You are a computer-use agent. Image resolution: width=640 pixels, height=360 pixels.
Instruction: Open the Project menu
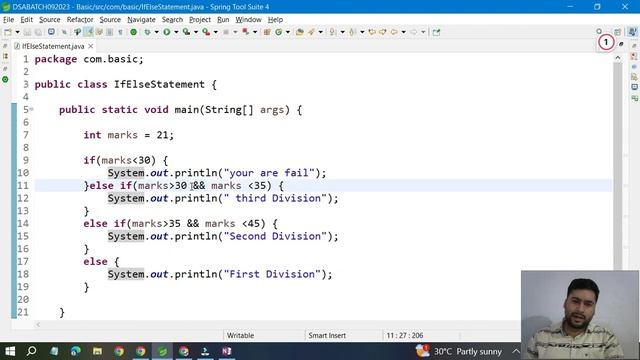(200, 20)
